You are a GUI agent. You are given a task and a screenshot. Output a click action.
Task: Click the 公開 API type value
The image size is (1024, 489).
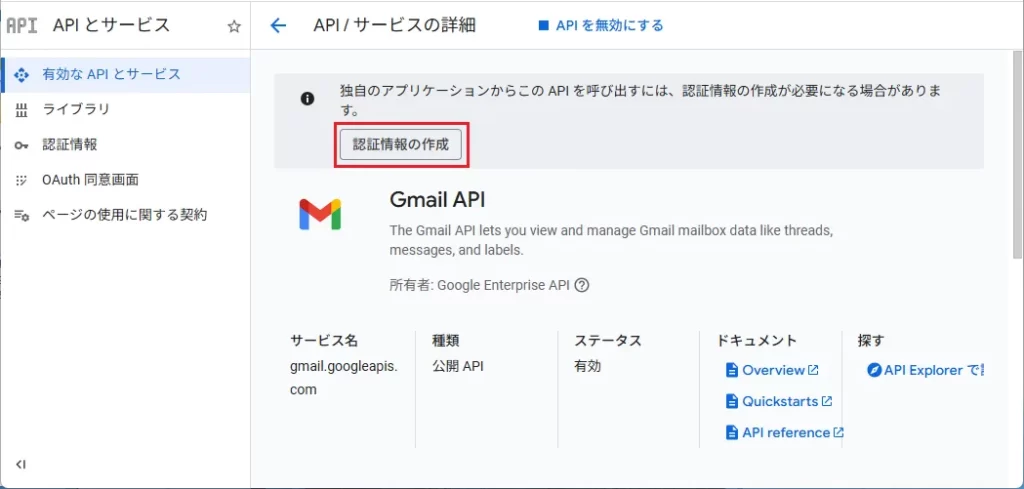tap(458, 366)
